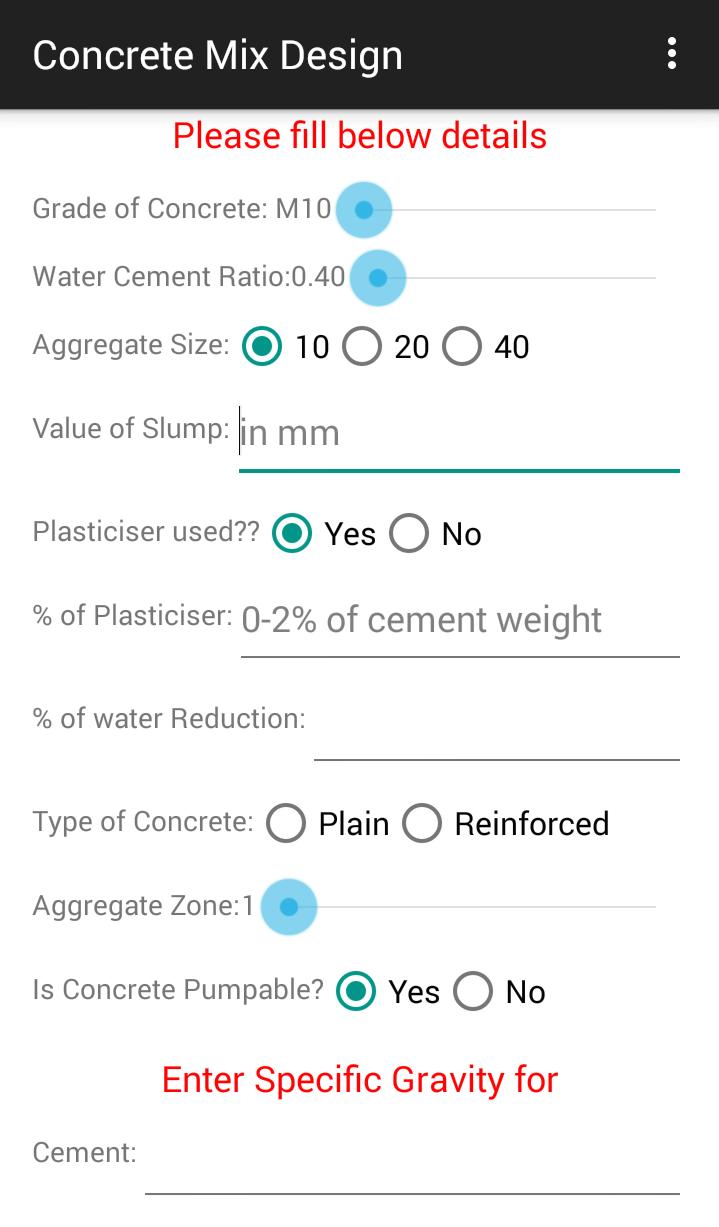Image resolution: width=719 pixels, height=1227 pixels.
Task: Adjust the Grade of Concrete slider
Action: pyautogui.click(x=363, y=210)
